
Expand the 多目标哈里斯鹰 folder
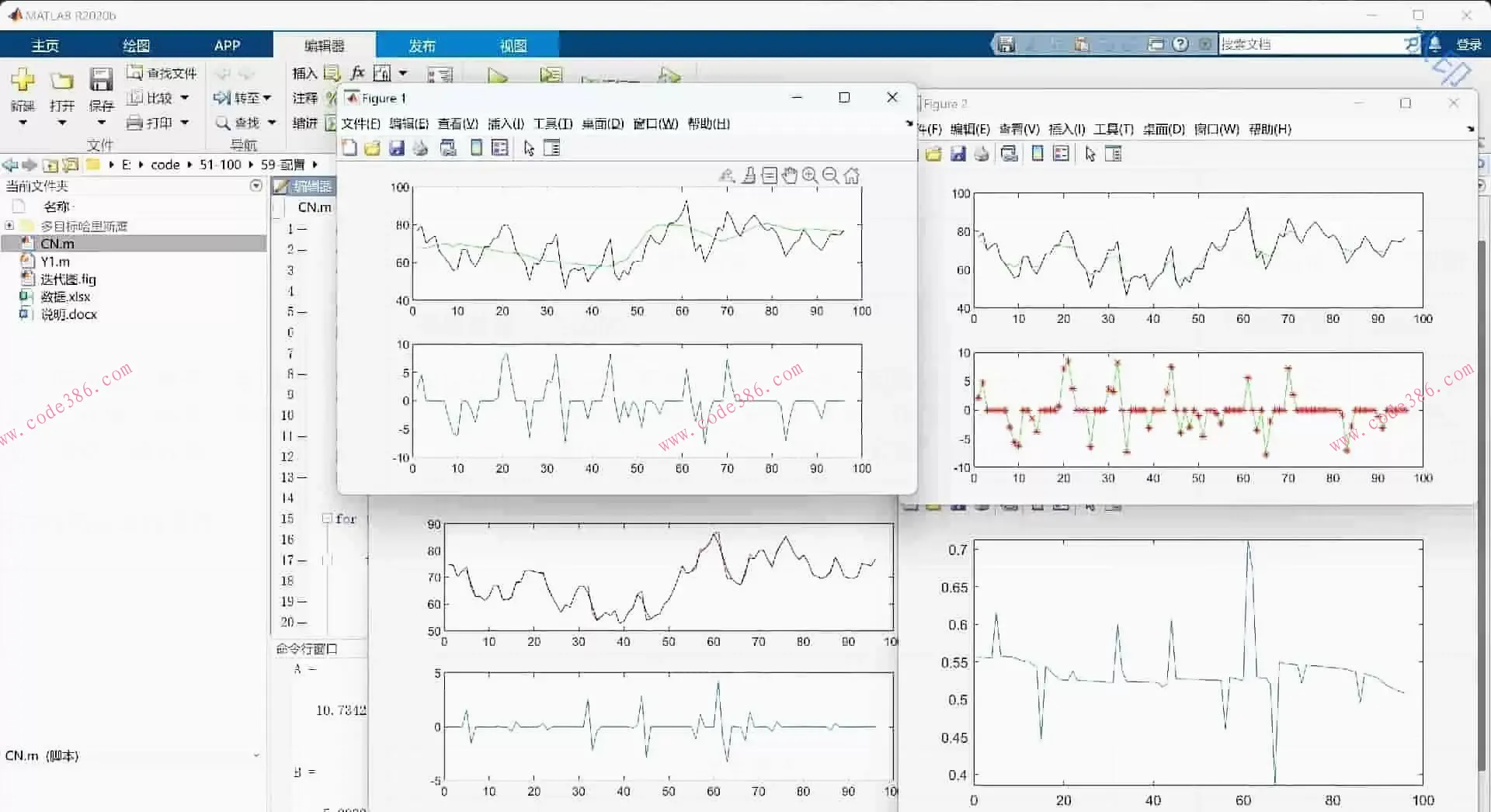[9, 226]
